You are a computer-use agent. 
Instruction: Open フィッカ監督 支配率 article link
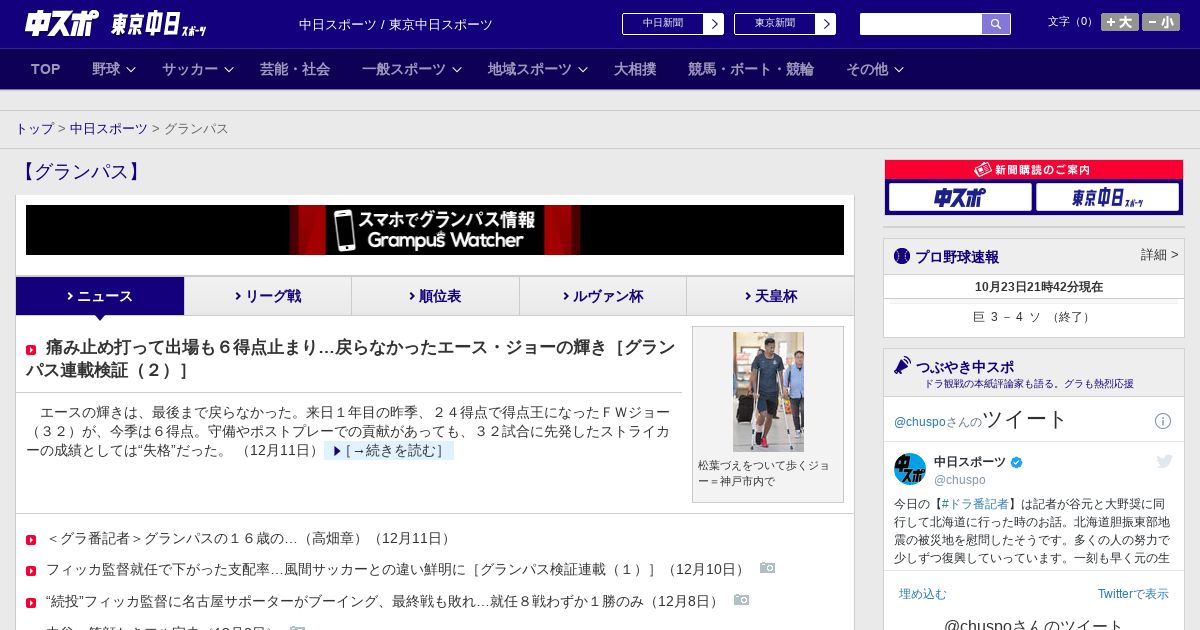(397, 570)
